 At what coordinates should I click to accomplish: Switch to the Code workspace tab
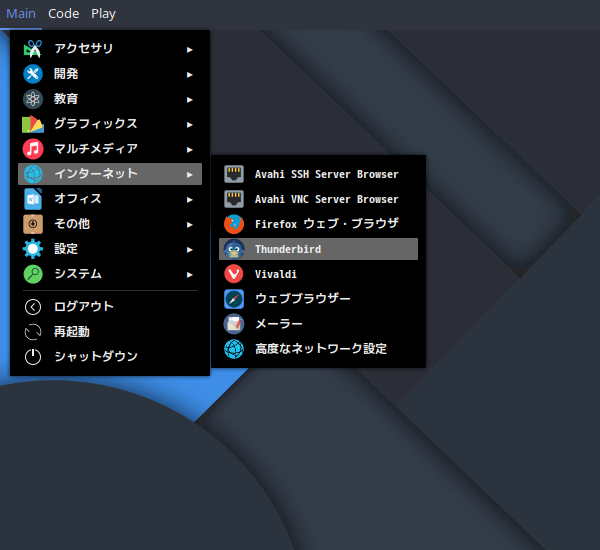coord(64,14)
